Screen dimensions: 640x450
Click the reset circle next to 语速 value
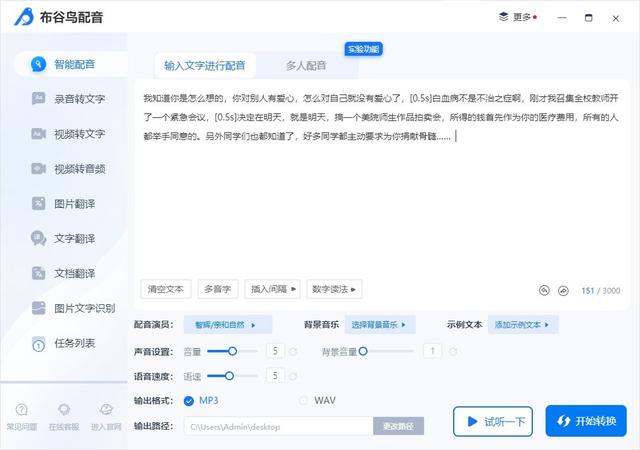click(293, 376)
